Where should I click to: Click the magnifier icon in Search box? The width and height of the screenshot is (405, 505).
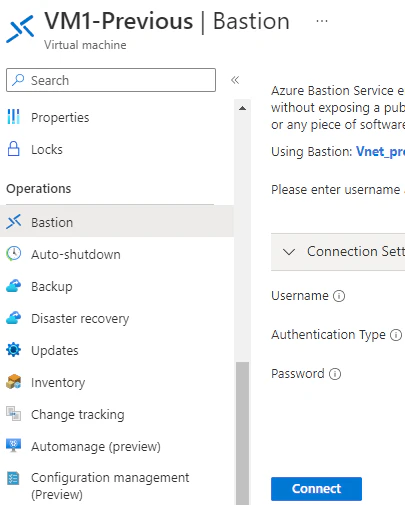tap(18, 80)
